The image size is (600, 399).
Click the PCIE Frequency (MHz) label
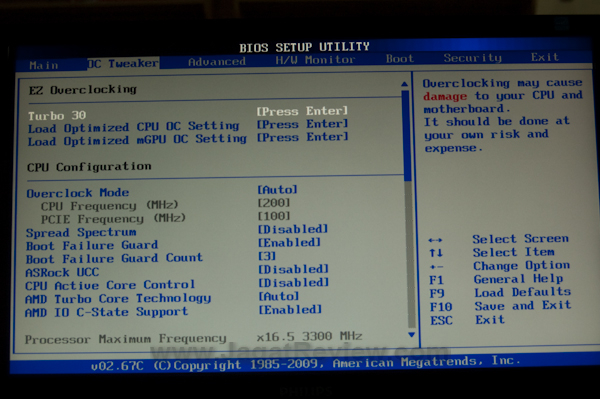(x=113, y=219)
